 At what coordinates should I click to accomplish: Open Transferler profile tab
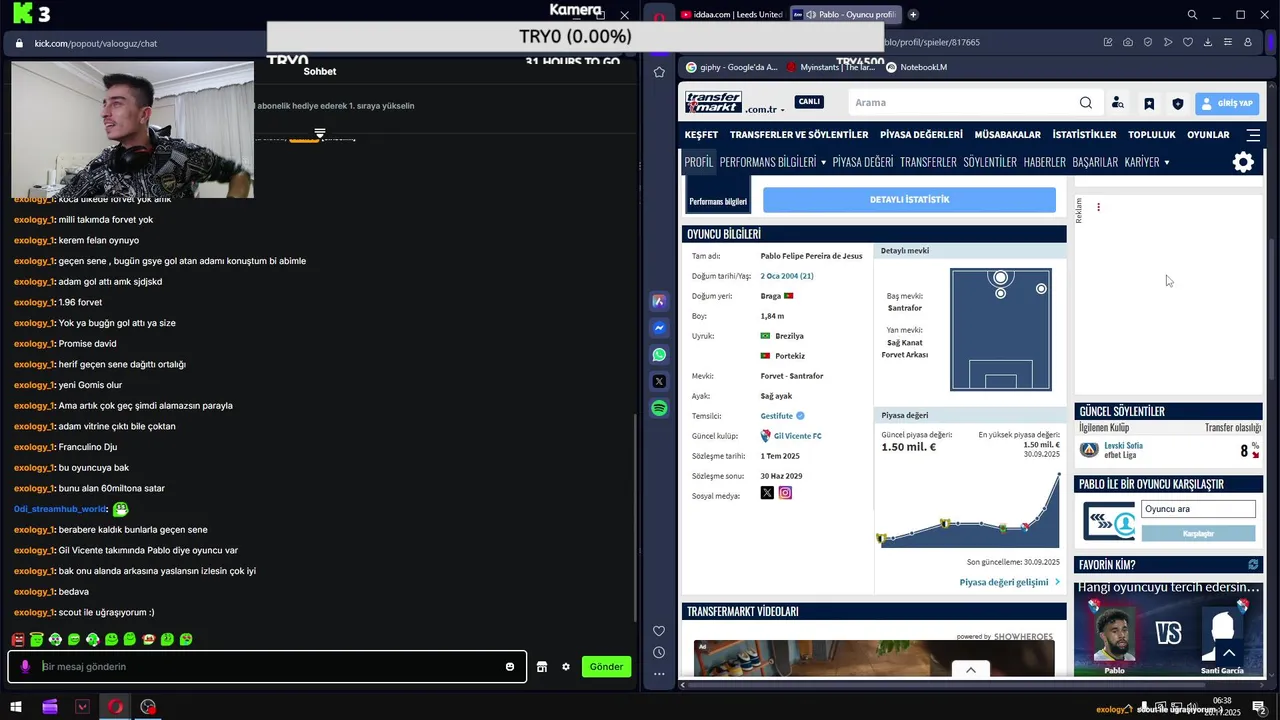[x=928, y=162]
